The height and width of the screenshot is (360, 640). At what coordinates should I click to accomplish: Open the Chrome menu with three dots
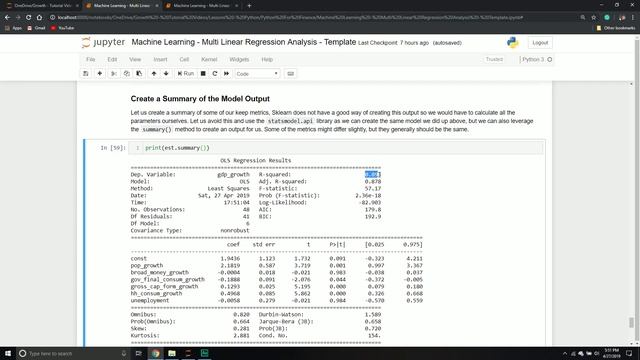tap(633, 18)
